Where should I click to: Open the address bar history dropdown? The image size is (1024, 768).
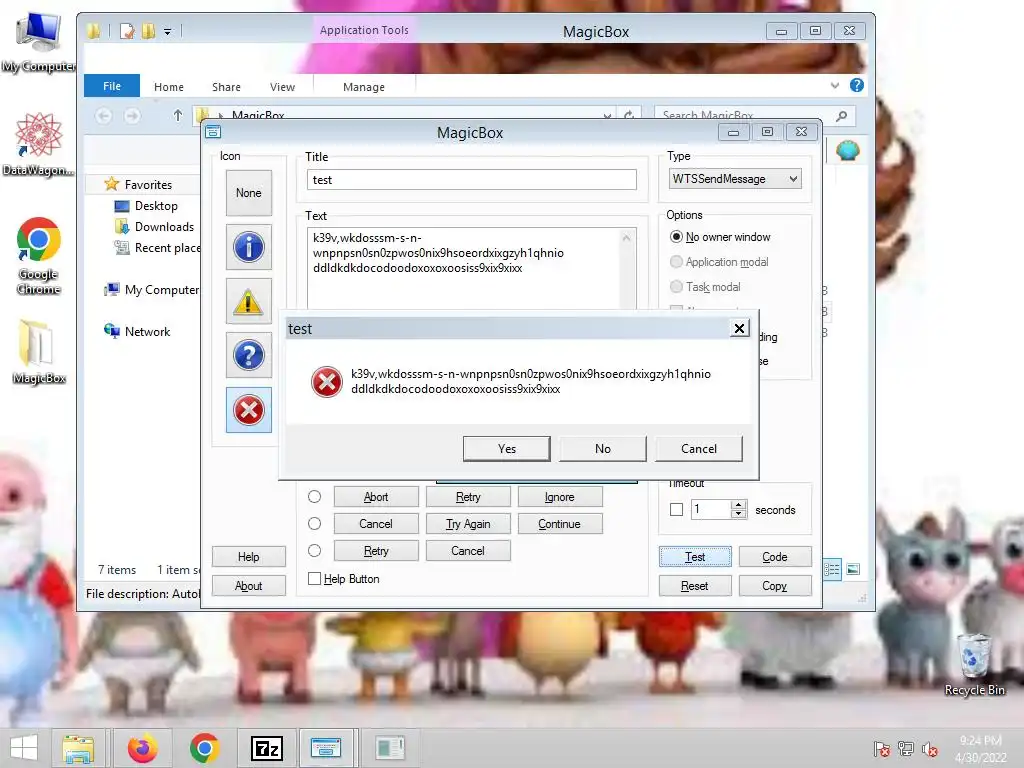tap(607, 116)
